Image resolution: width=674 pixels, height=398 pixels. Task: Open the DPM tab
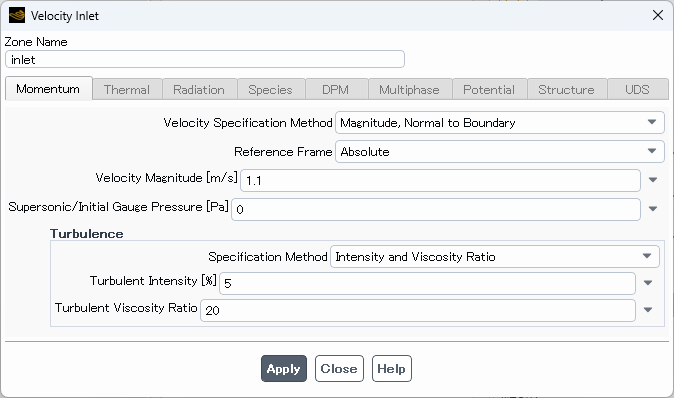coord(336,89)
